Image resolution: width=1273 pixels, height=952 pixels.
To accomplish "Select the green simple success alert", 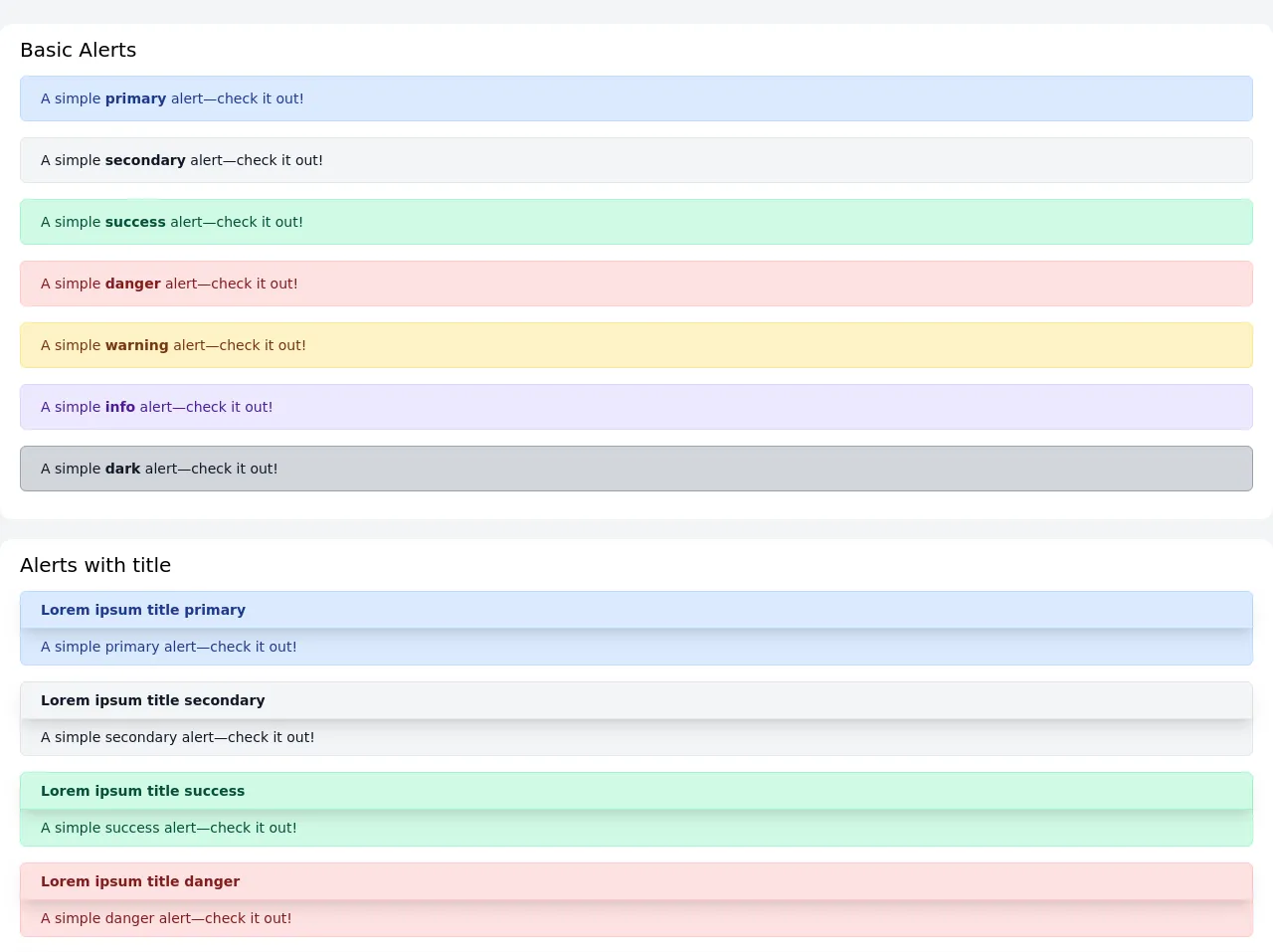I will click(636, 222).
